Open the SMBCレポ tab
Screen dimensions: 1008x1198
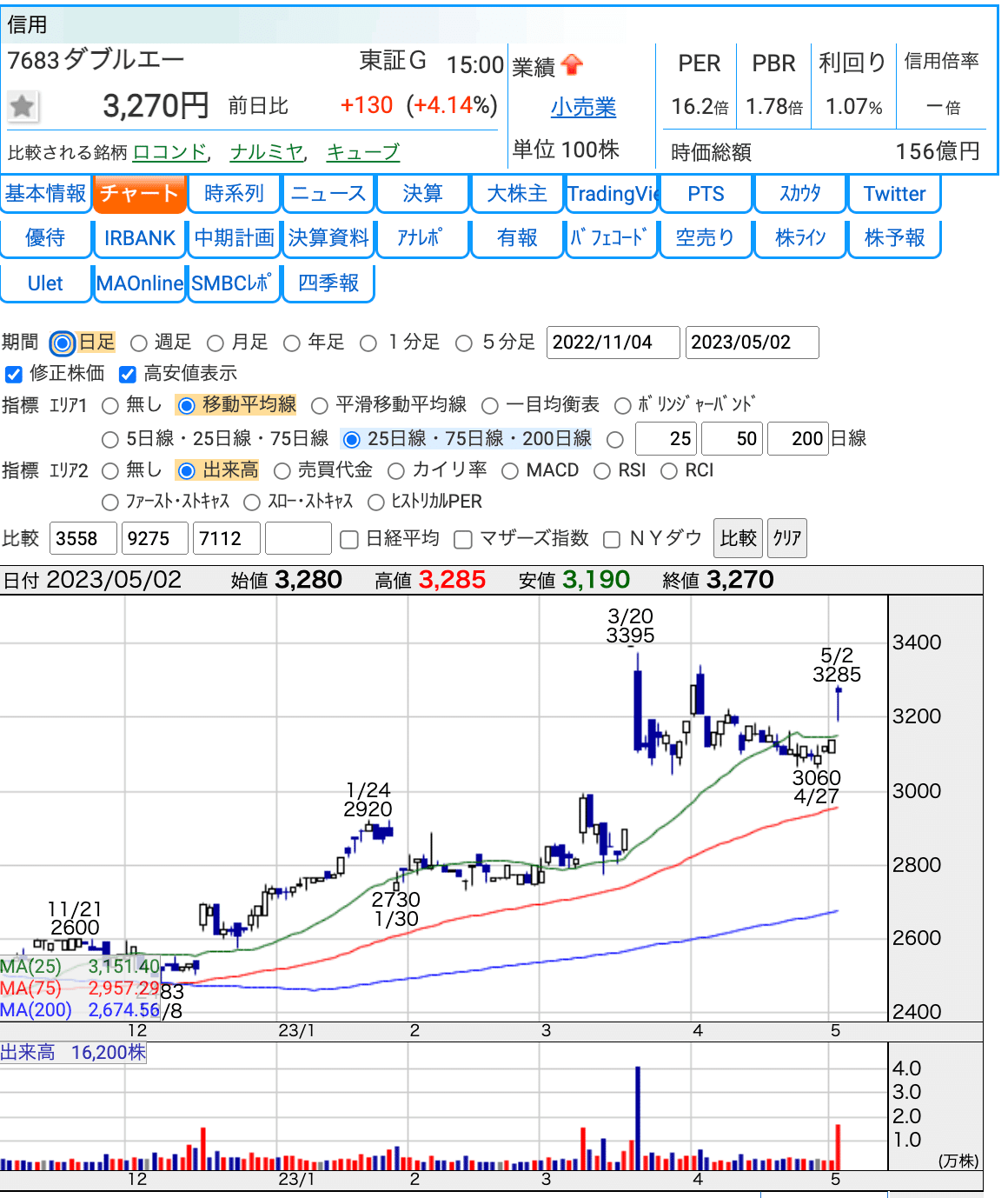click(234, 283)
